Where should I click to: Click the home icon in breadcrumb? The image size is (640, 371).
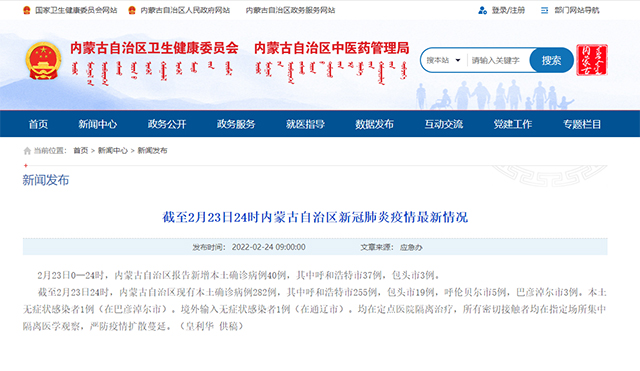[x=27, y=151]
